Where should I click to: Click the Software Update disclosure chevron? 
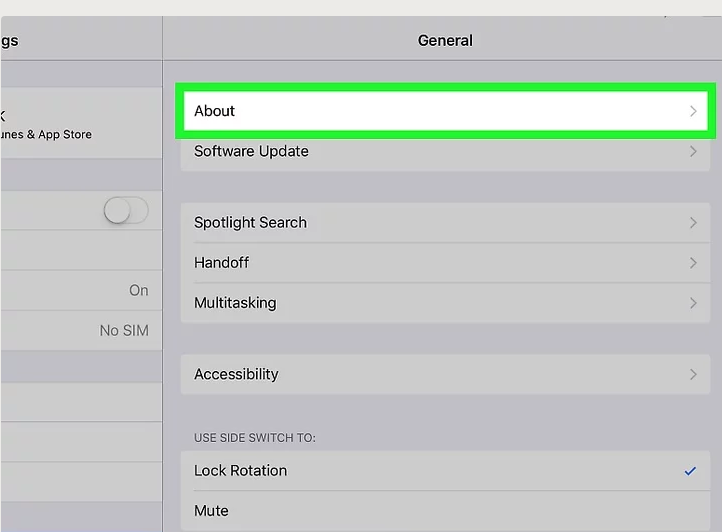coord(693,152)
